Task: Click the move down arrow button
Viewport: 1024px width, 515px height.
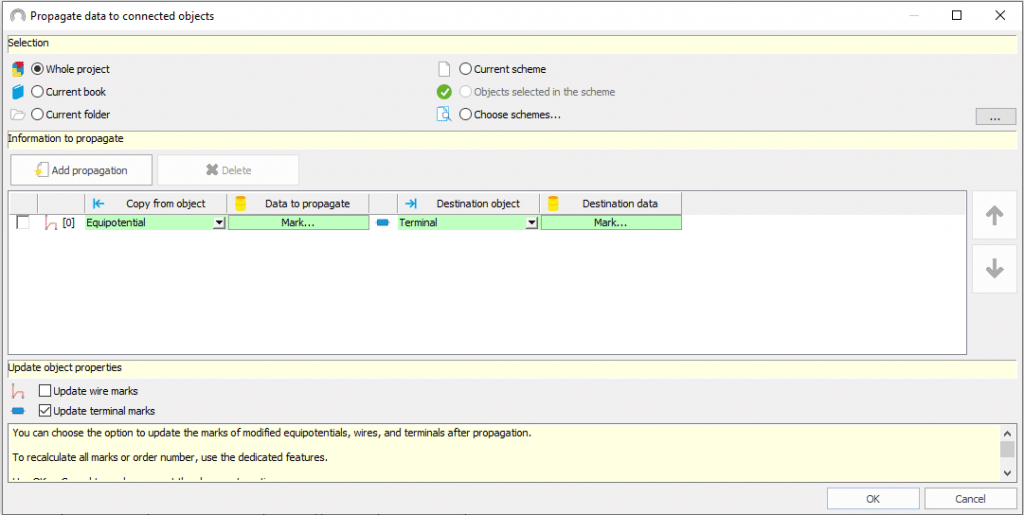Action: point(994,269)
